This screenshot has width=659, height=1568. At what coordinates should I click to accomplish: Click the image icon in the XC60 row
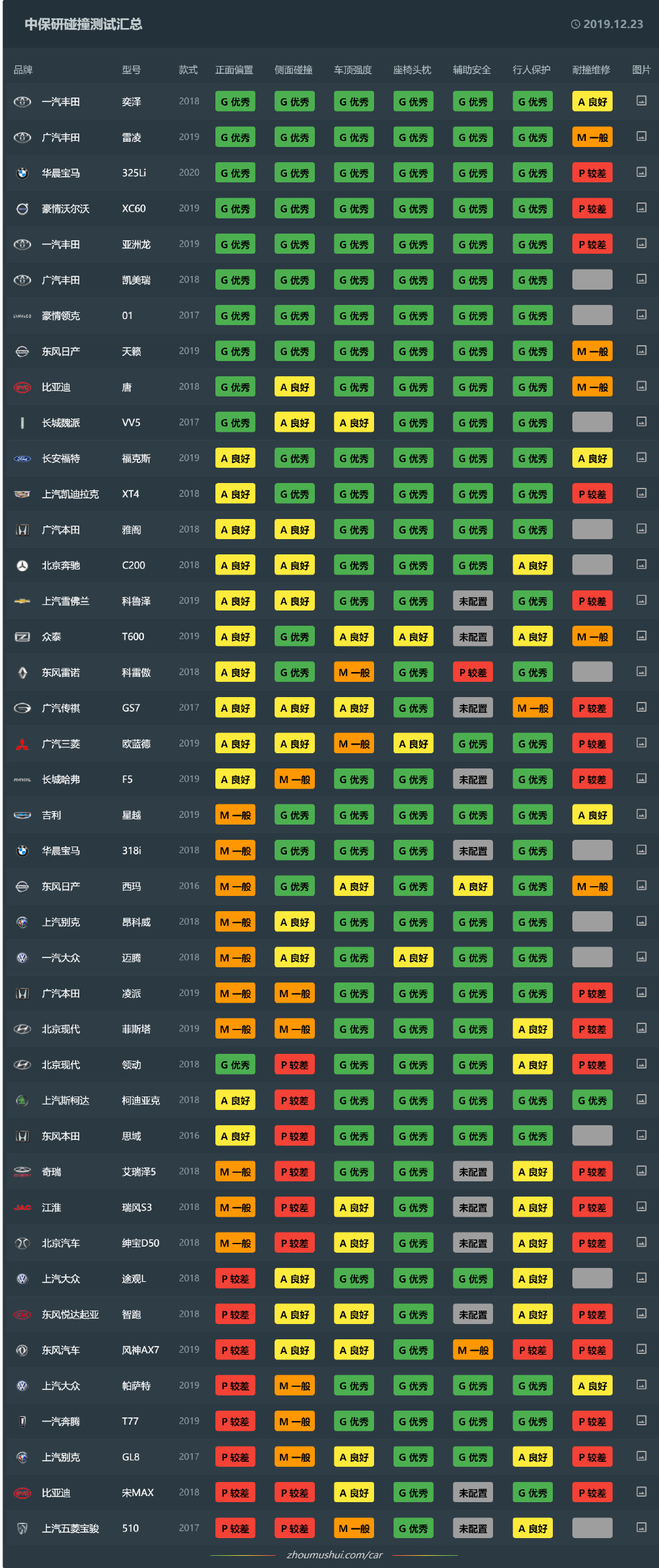tap(641, 207)
